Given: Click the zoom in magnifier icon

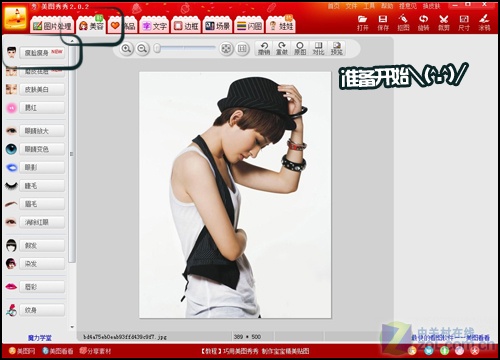Looking at the screenshot, I should pyautogui.click(x=126, y=49).
